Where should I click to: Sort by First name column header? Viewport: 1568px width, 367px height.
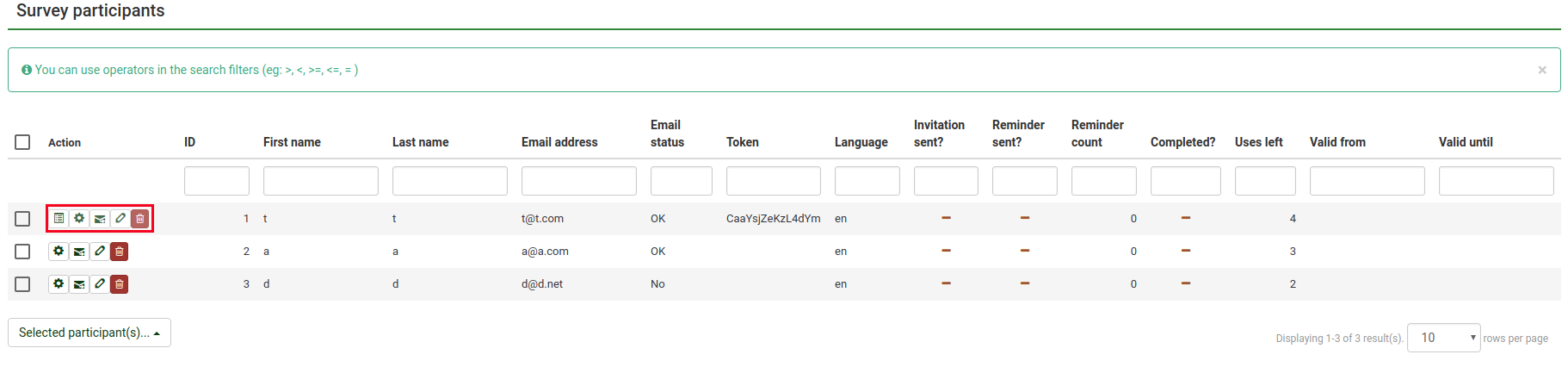point(292,142)
